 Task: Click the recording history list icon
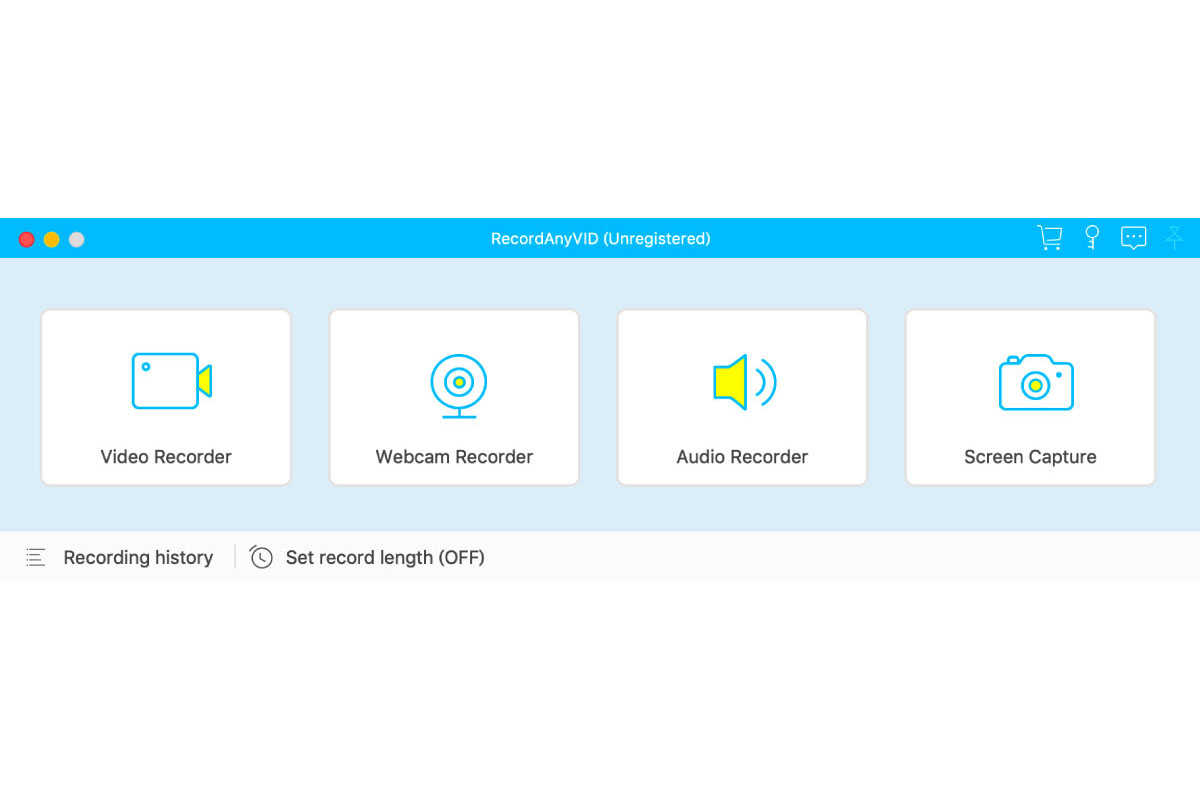click(x=36, y=558)
